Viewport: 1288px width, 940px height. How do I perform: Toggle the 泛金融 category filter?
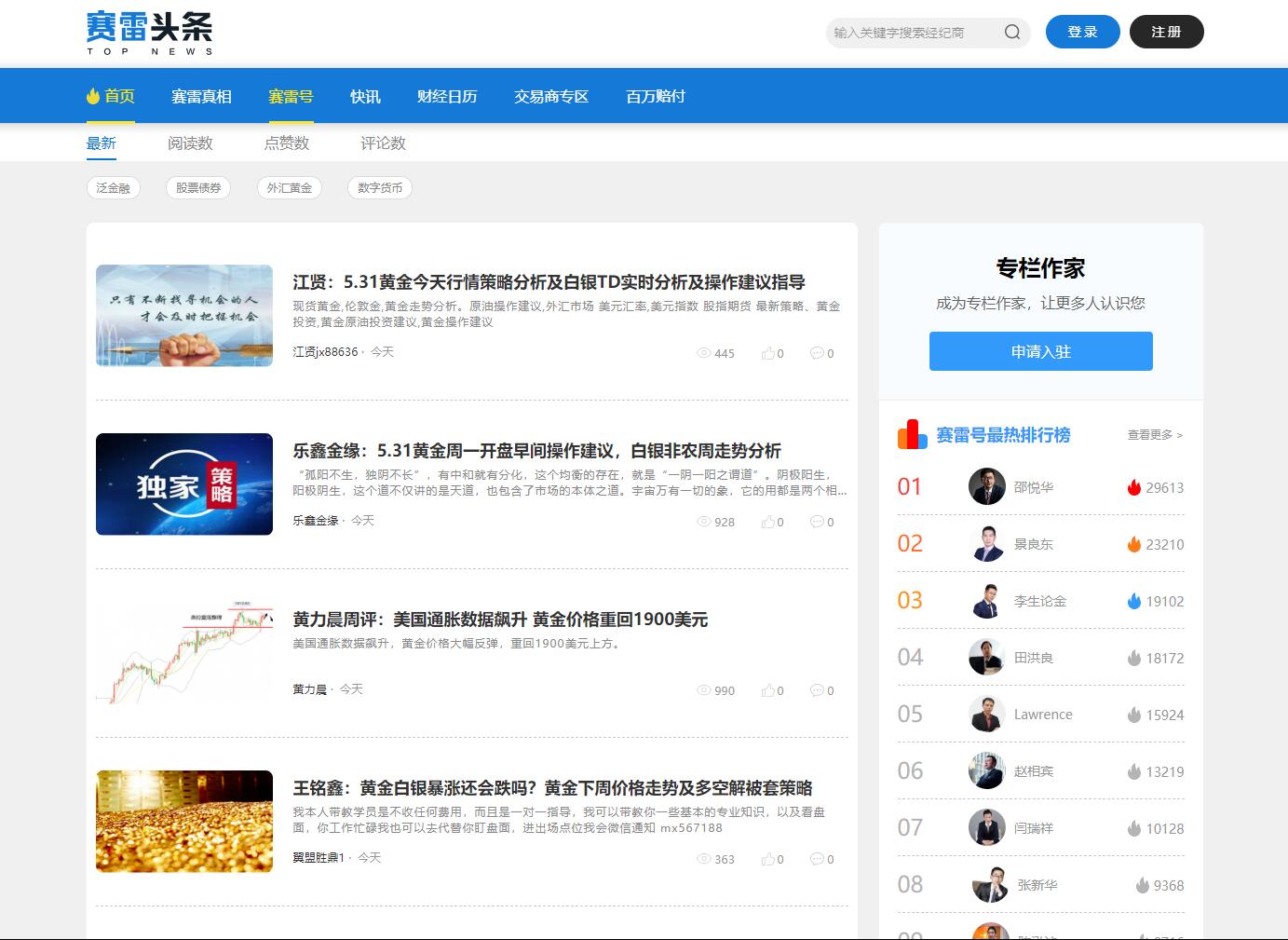113,188
